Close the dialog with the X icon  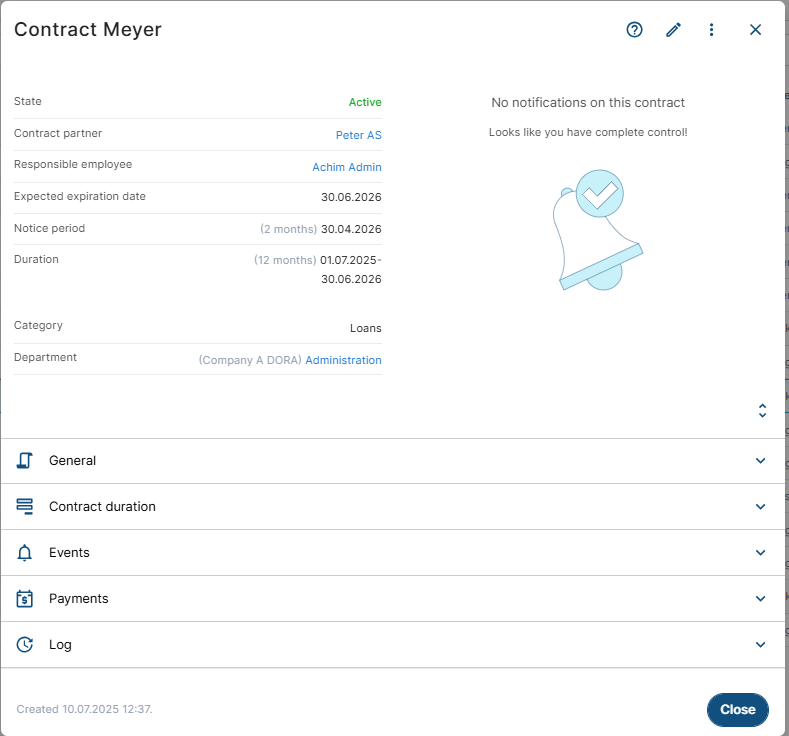coord(755,30)
